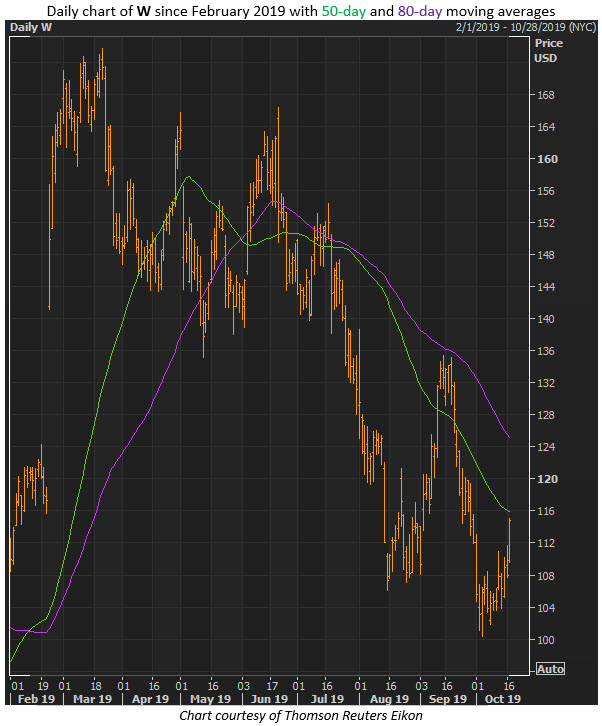
Task: Click the 148 price axis label
Action: [545, 255]
